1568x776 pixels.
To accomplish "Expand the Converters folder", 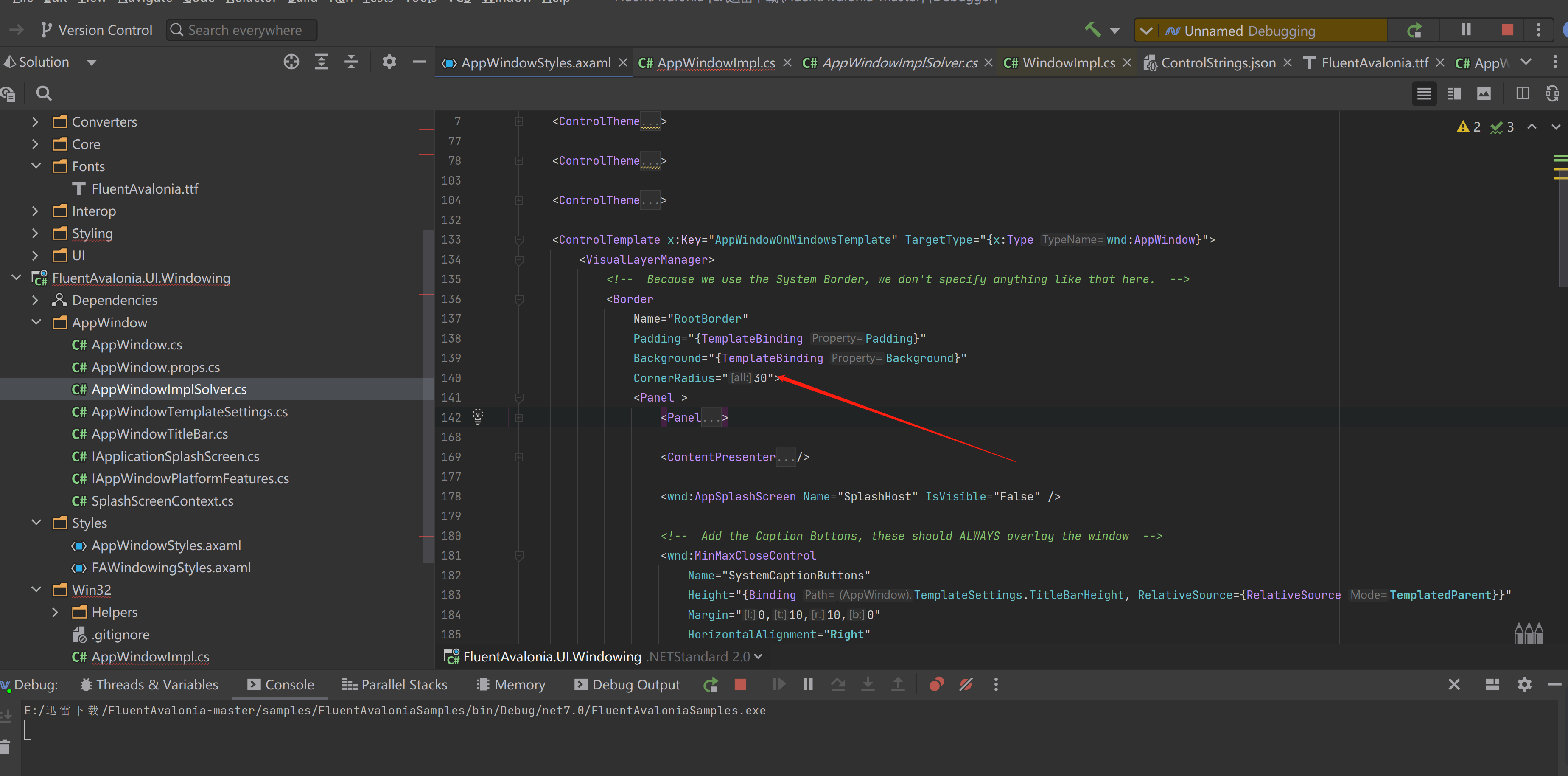I will tap(35, 122).
